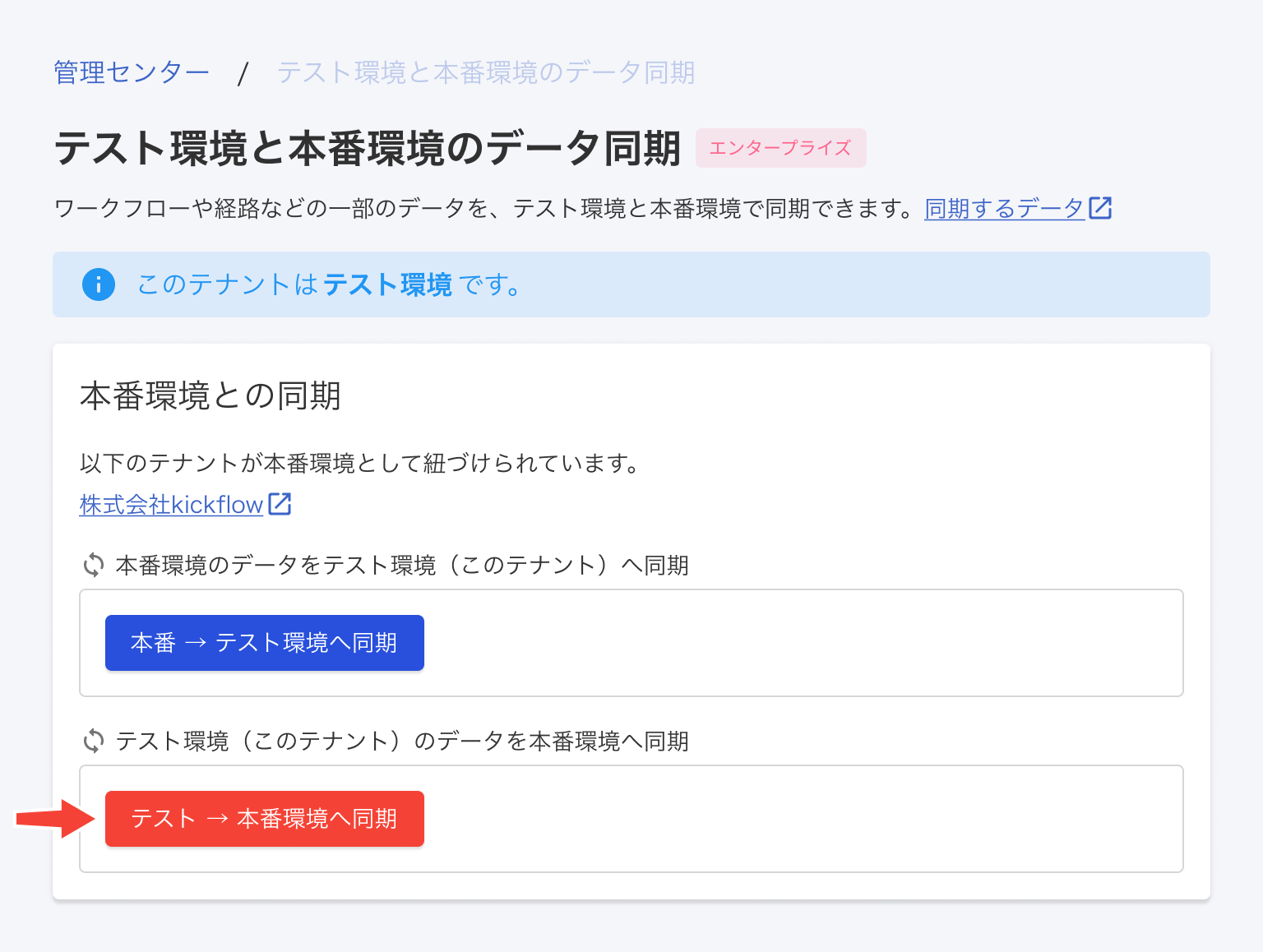Click the blue info icon in the banner
The image size is (1263, 952).
(x=99, y=284)
